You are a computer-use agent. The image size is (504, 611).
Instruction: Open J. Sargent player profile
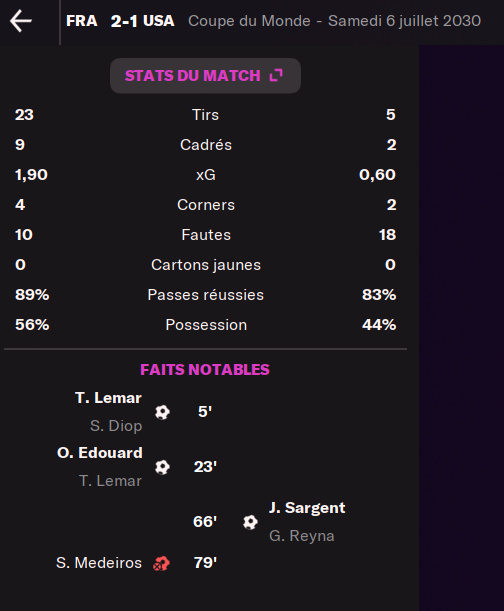click(x=307, y=508)
